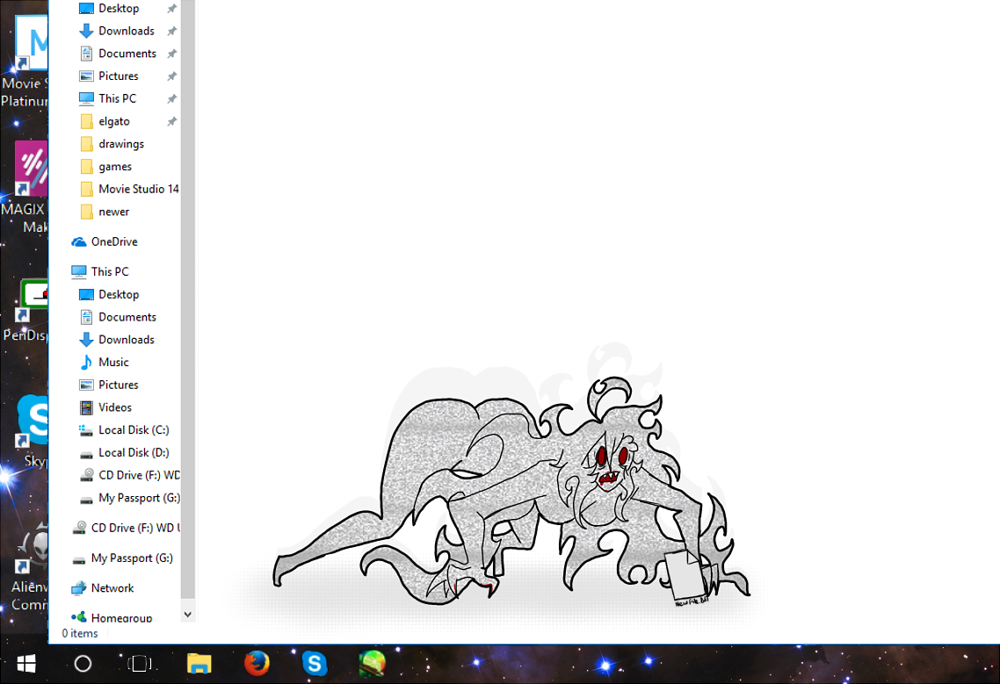Viewport: 1000px width, 684px height.
Task: Select the Videos folder in the sidebar
Action: pyautogui.click(x=114, y=407)
